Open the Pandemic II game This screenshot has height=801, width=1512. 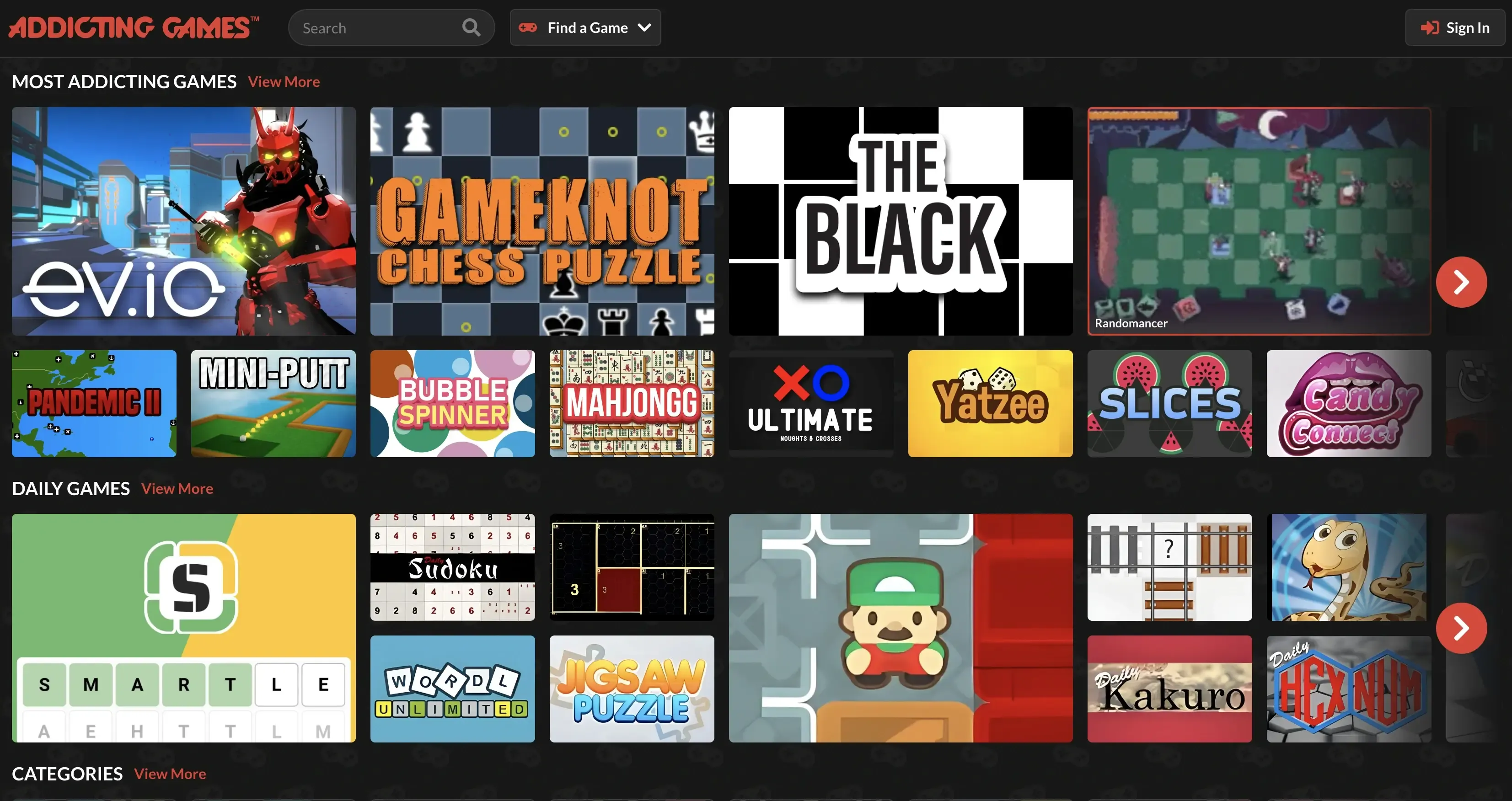[94, 404]
